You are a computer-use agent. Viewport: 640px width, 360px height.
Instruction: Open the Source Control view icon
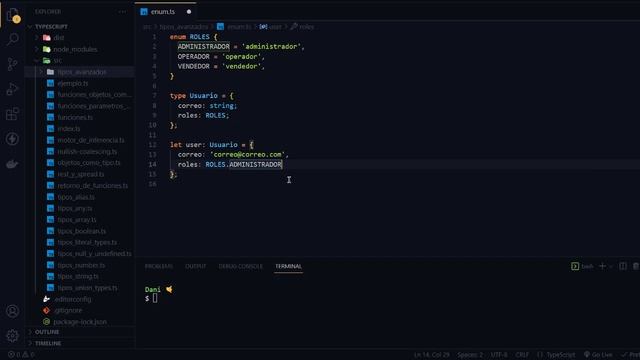13,64
